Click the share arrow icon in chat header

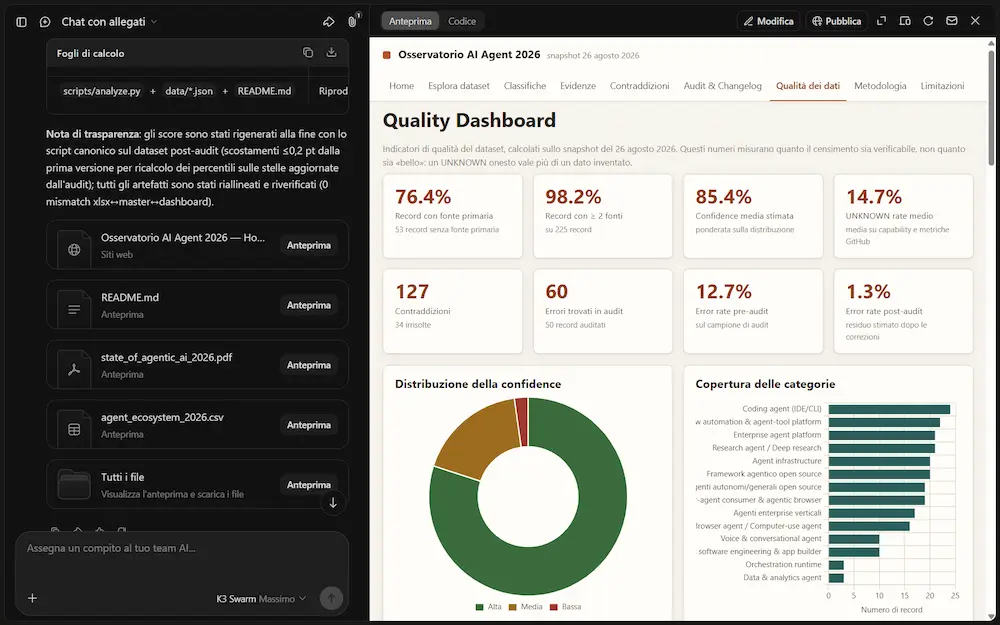coord(328,22)
